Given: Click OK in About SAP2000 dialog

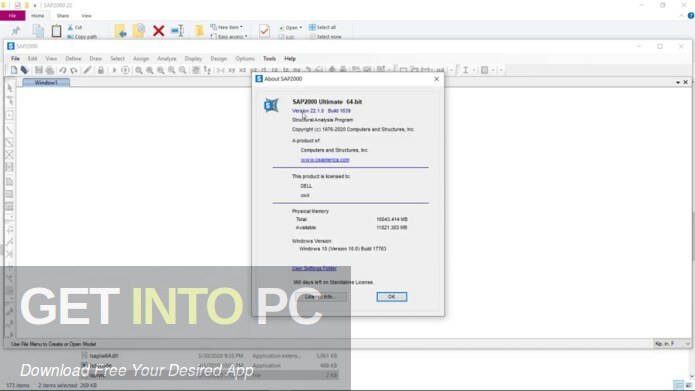Looking at the screenshot, I should (391, 297).
